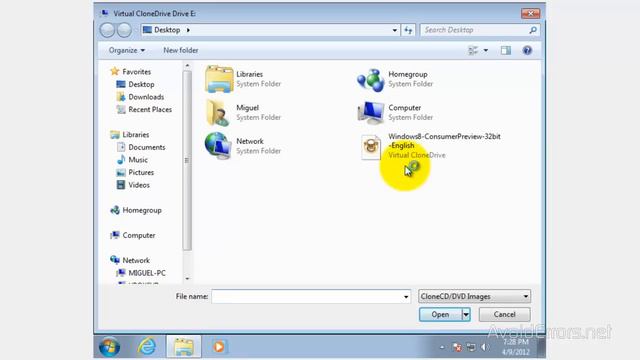The width and height of the screenshot is (640, 360).
Task: Close the Virtual CloneDrive dialog
Action: 530,13
